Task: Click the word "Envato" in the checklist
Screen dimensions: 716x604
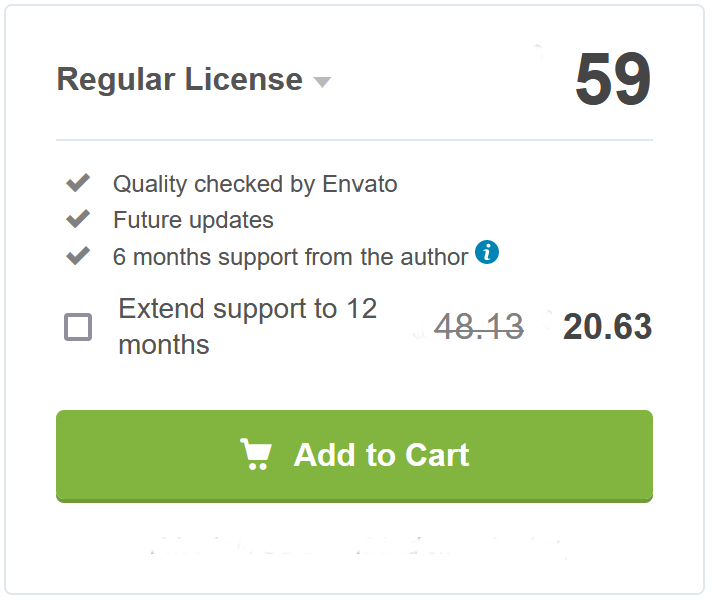Action: [360, 184]
